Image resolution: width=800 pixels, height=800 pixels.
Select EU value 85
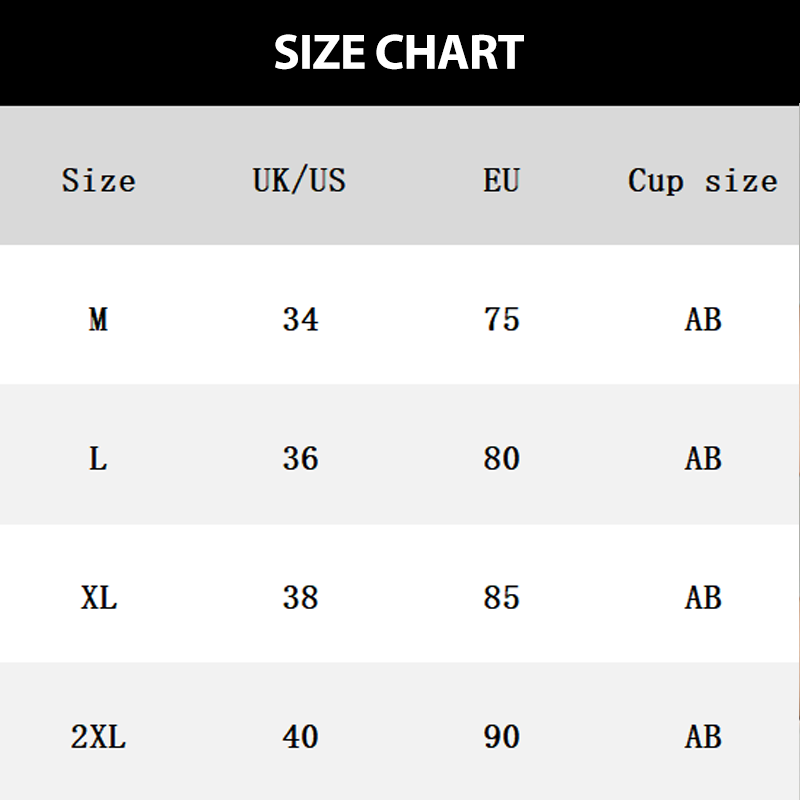(501, 598)
